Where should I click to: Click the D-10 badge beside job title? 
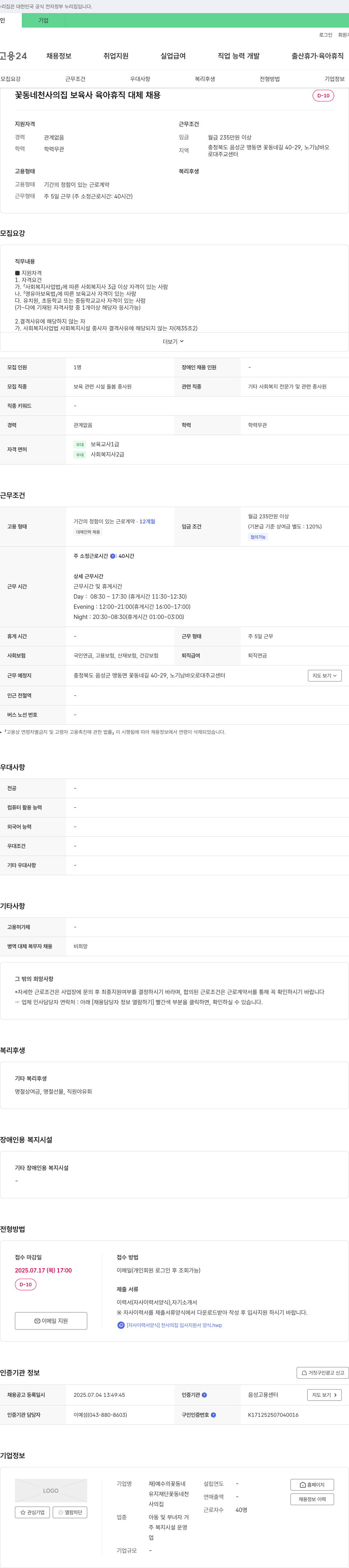pyautogui.click(x=324, y=96)
